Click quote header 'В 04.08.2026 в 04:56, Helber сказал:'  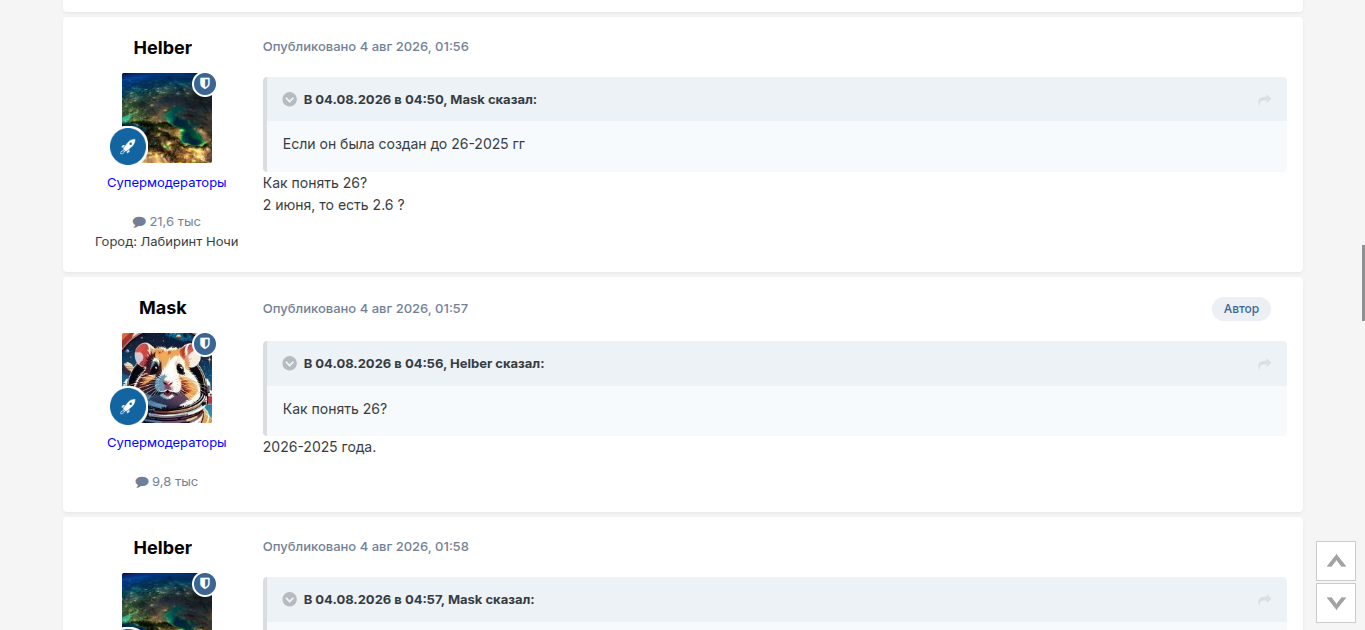[x=424, y=364]
